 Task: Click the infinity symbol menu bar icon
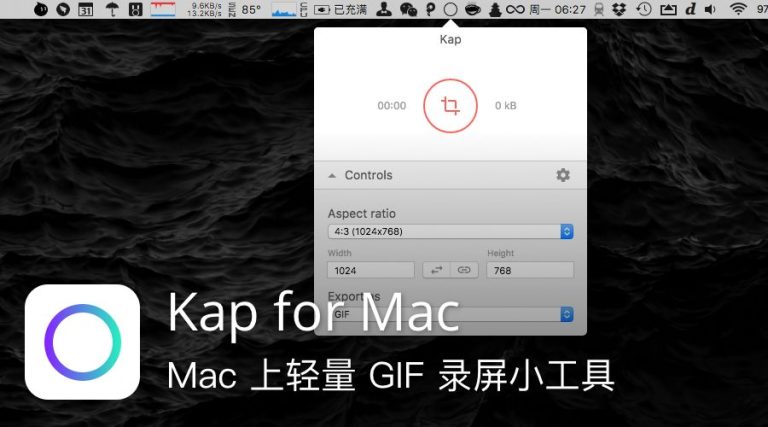(515, 9)
